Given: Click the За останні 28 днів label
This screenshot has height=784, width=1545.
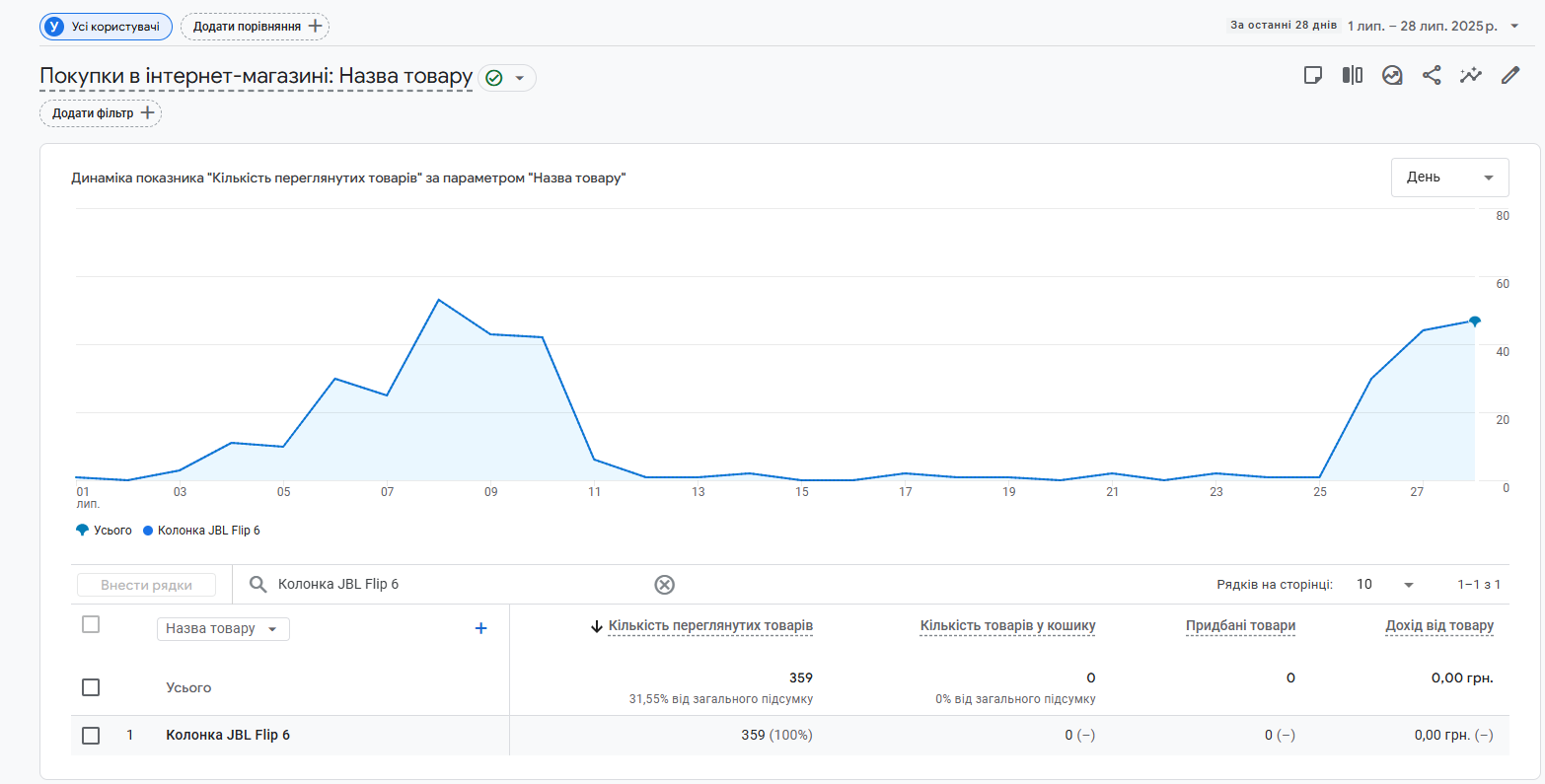Looking at the screenshot, I should (1284, 26).
